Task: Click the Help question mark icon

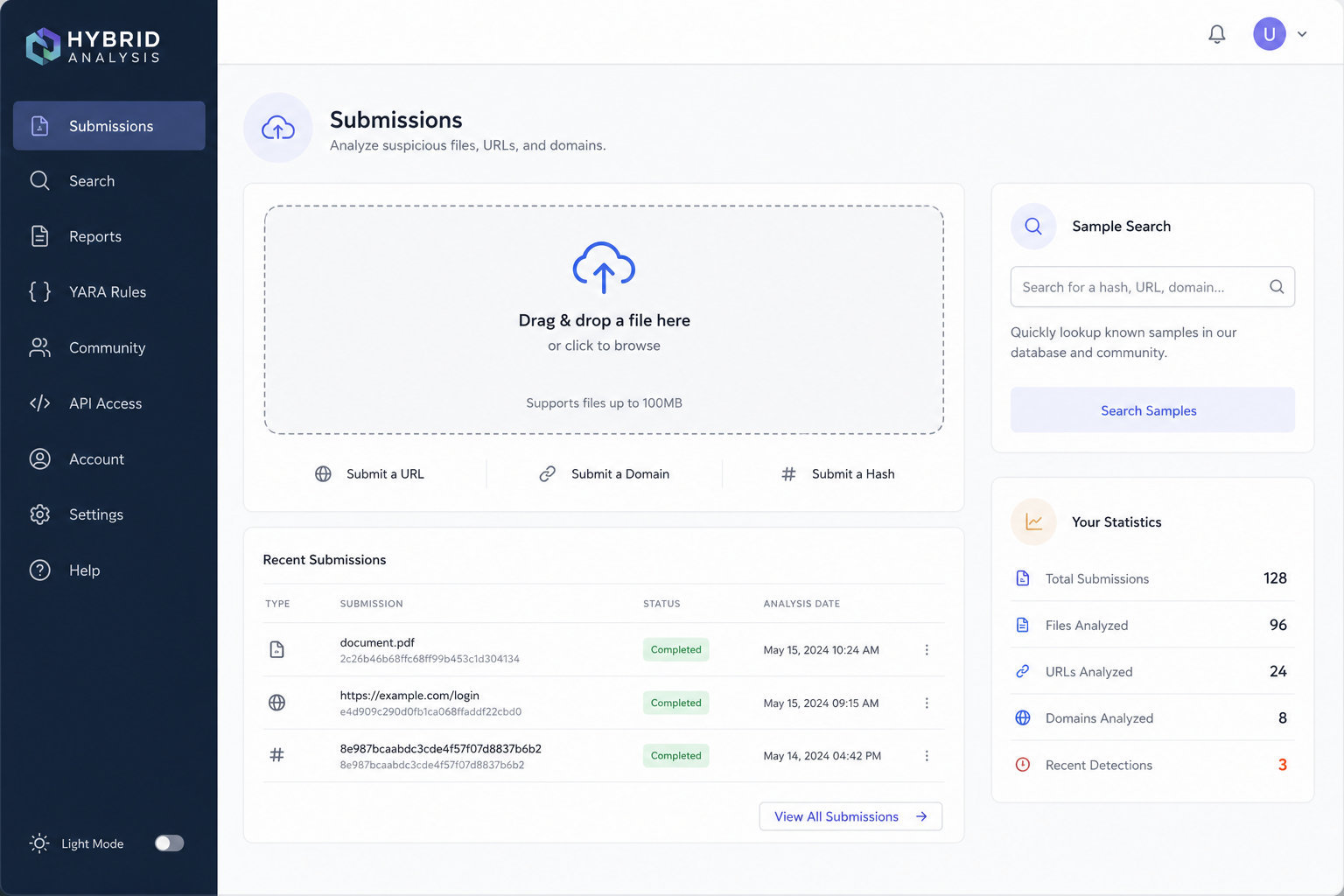Action: 39,570
